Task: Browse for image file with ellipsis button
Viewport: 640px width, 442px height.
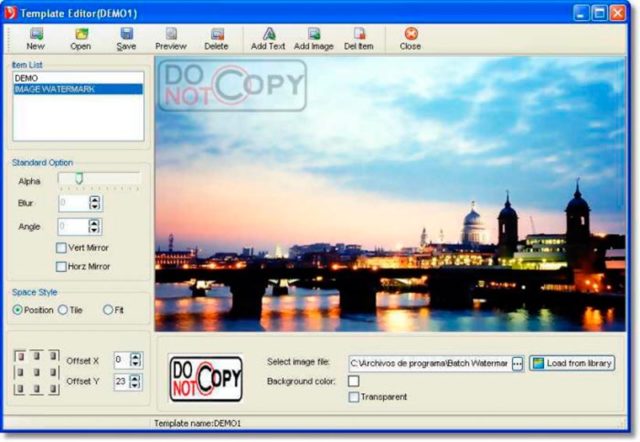Action: pyautogui.click(x=517, y=363)
